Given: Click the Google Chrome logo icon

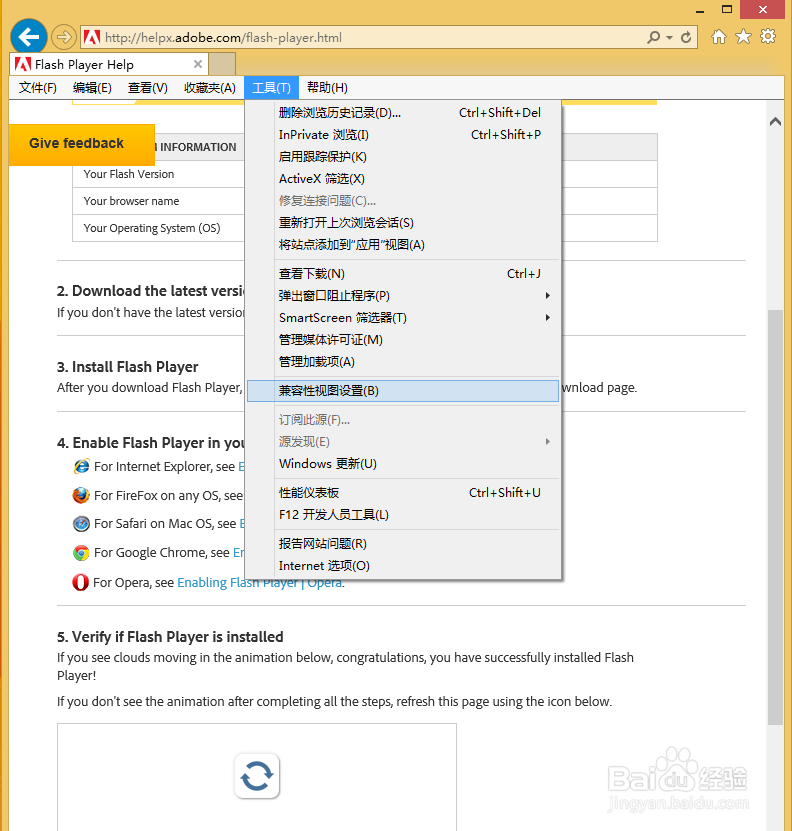Looking at the screenshot, I should click(x=81, y=553).
